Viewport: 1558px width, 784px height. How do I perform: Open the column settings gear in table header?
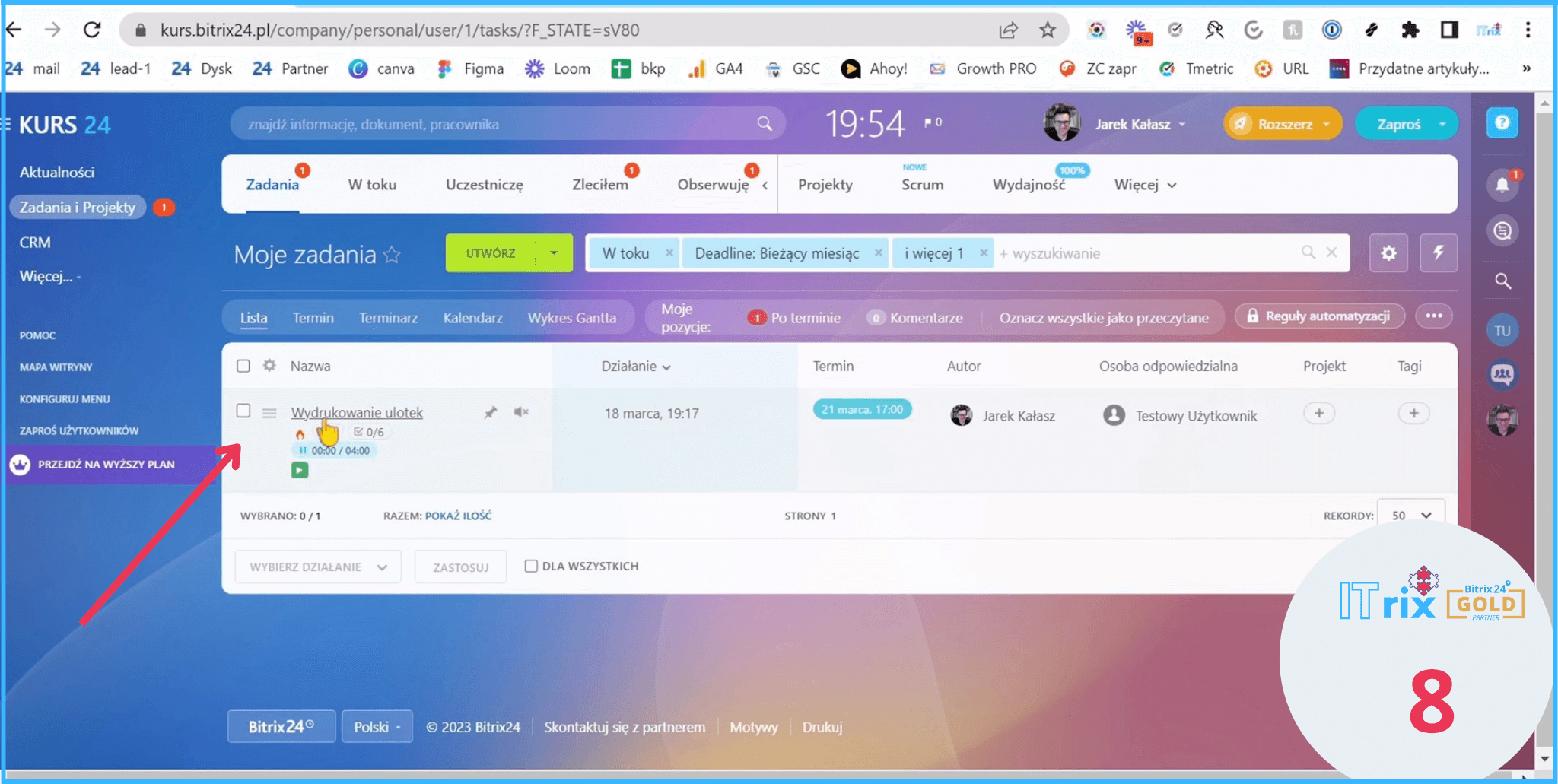point(269,366)
